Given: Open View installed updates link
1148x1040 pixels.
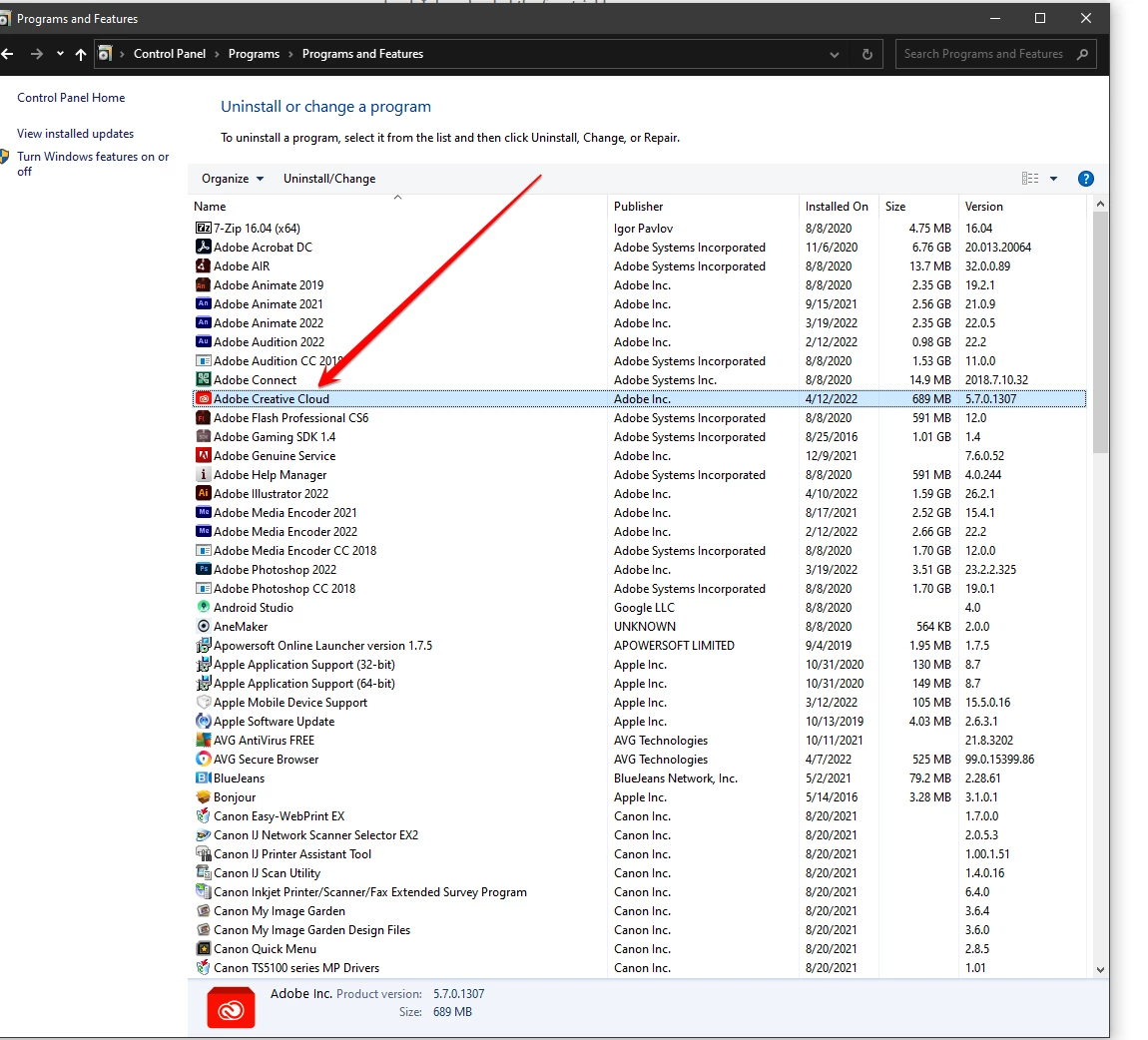Looking at the screenshot, I should [x=76, y=134].
